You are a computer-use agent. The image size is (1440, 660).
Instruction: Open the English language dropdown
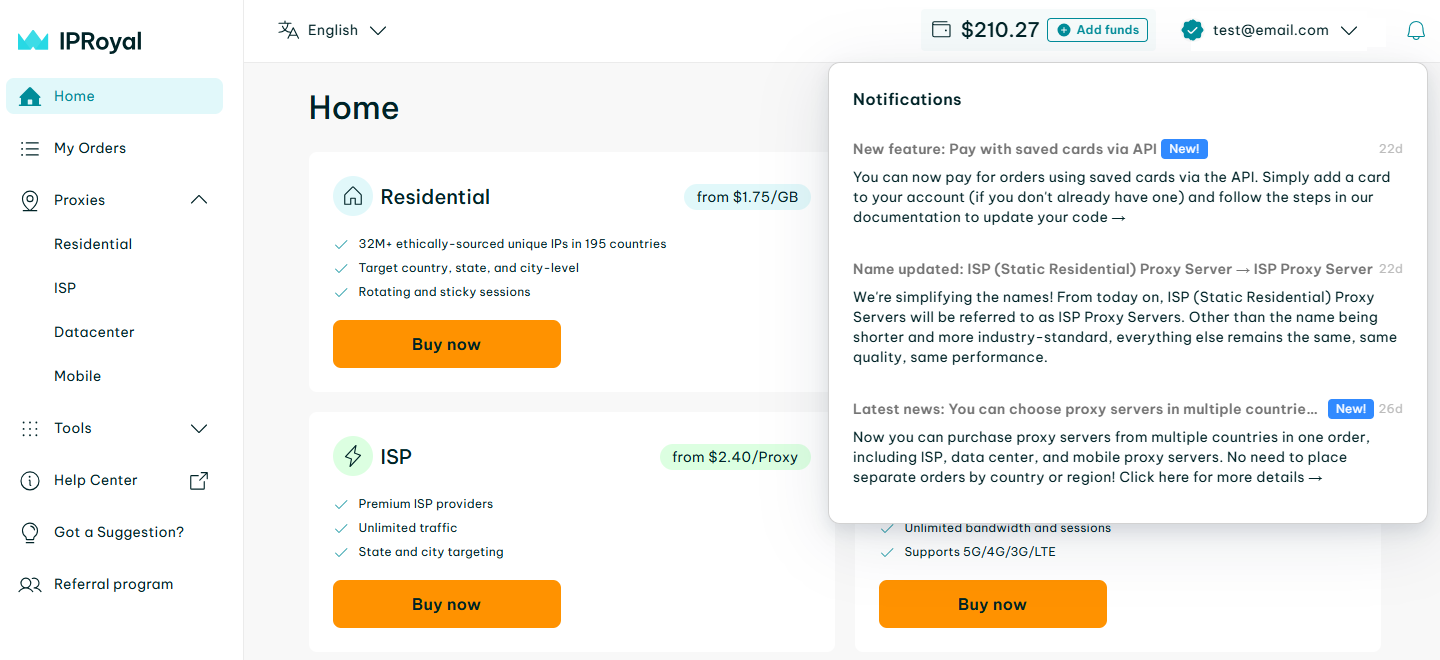pyautogui.click(x=332, y=30)
